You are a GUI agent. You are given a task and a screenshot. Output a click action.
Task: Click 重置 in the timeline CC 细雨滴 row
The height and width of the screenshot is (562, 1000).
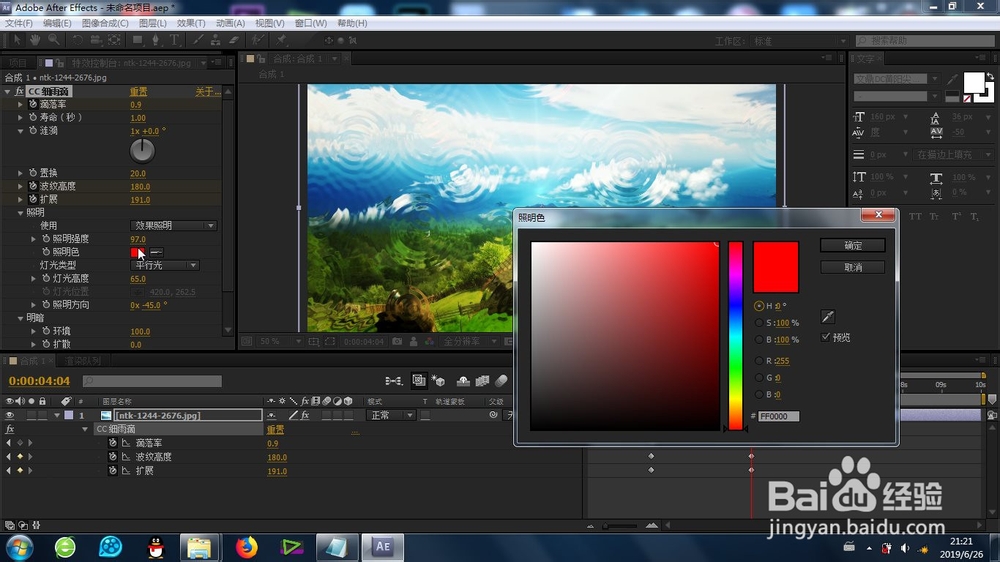[276, 429]
